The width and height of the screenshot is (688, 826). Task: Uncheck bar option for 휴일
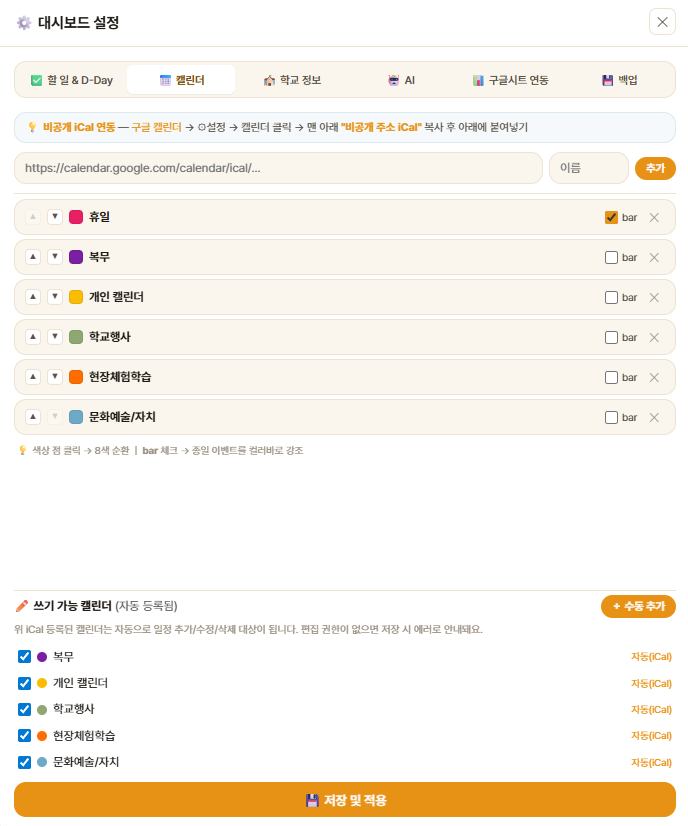611,218
